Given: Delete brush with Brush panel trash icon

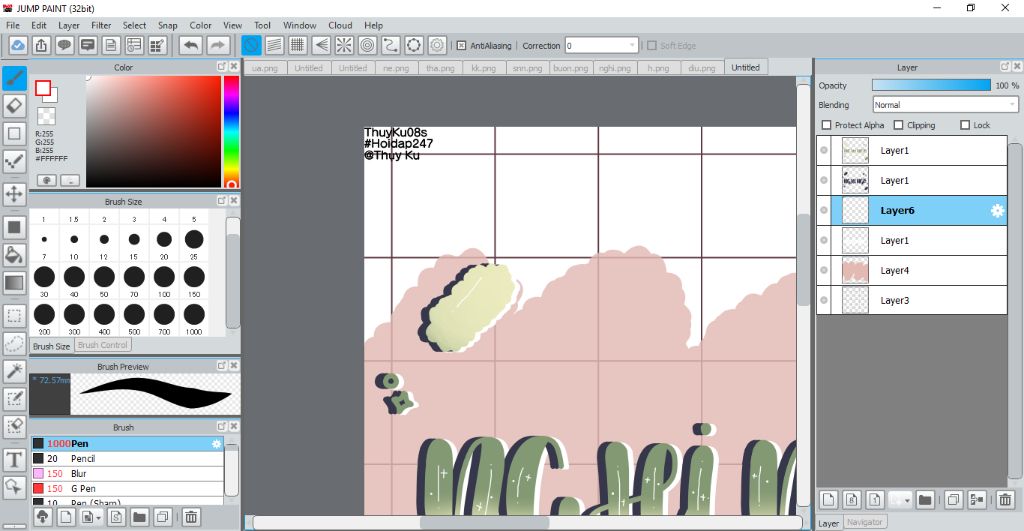Looking at the screenshot, I should coord(191,517).
